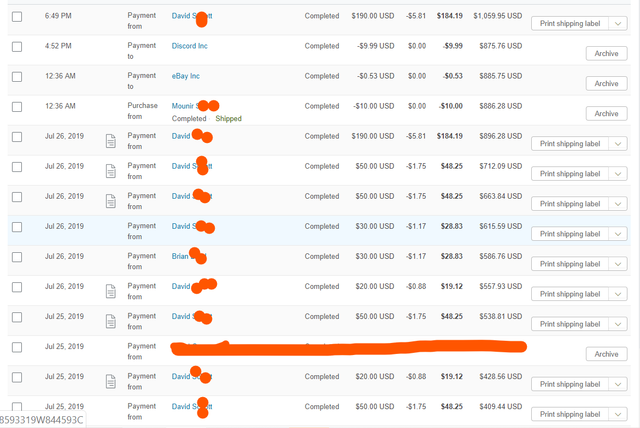Select checkbox of the $557.93 USD balance row

(17, 287)
